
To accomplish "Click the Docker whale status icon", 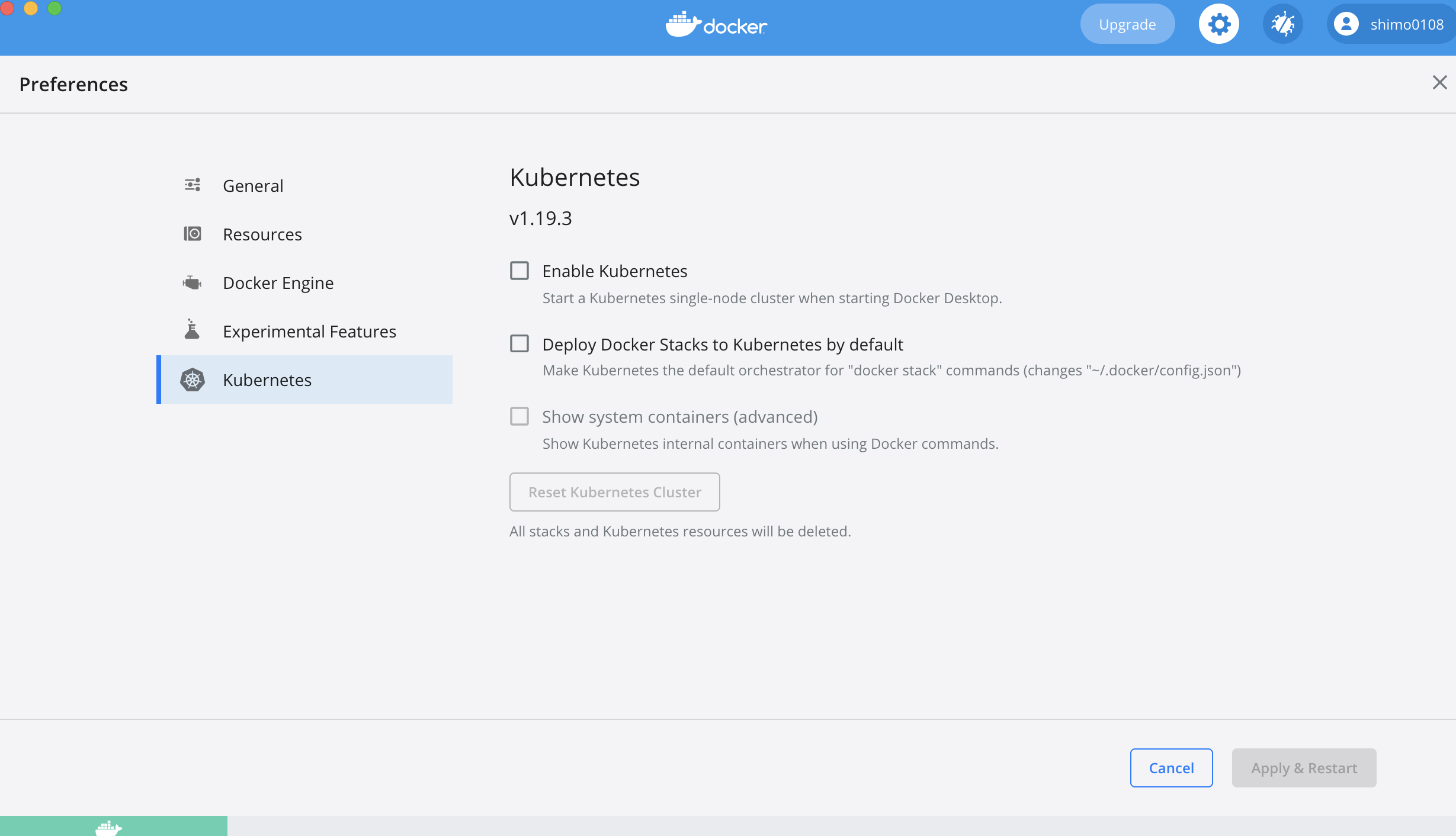I will point(108,828).
